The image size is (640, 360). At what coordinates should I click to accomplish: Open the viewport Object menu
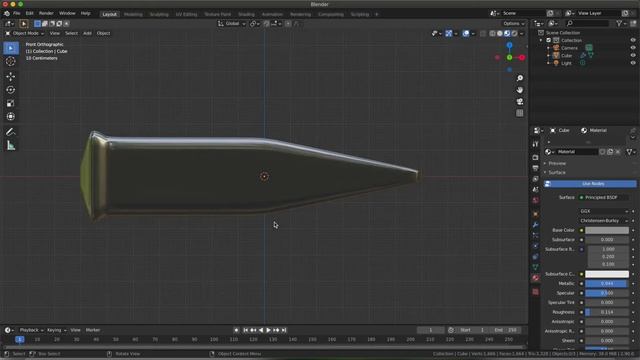103,33
